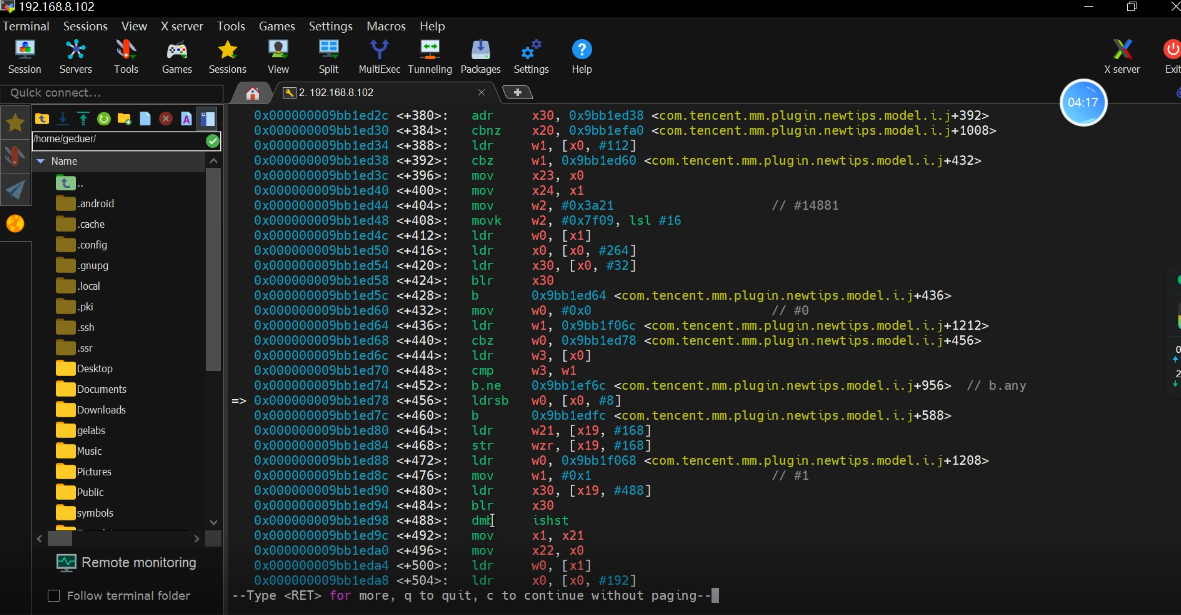Click the Quick connect field
The image size is (1181, 615).
pos(111,93)
